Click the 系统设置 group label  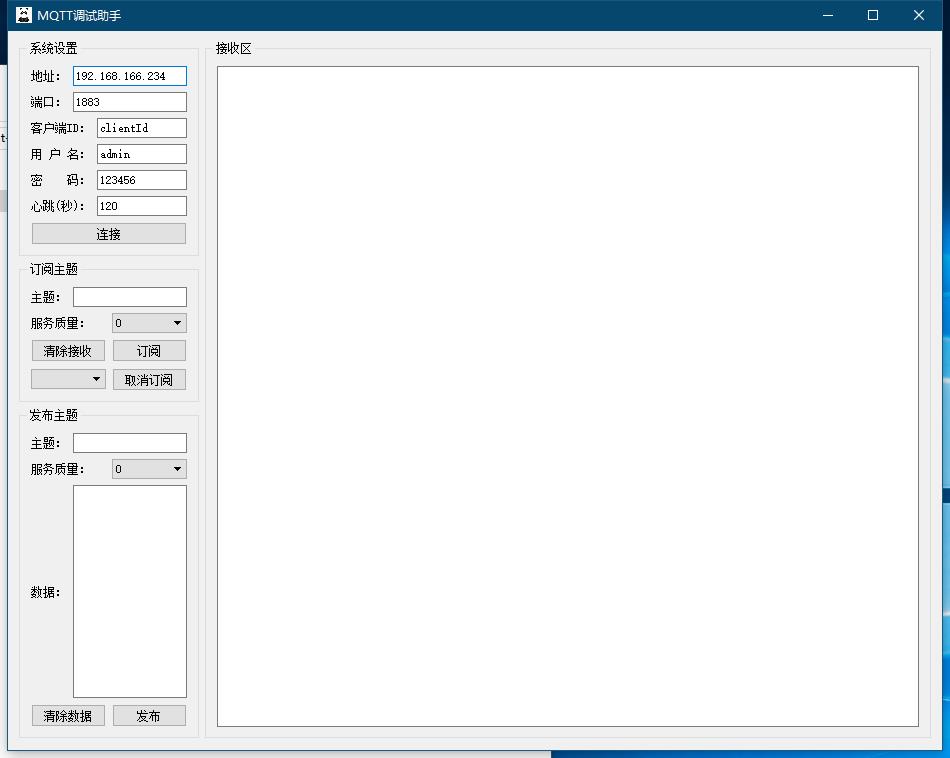[53, 48]
